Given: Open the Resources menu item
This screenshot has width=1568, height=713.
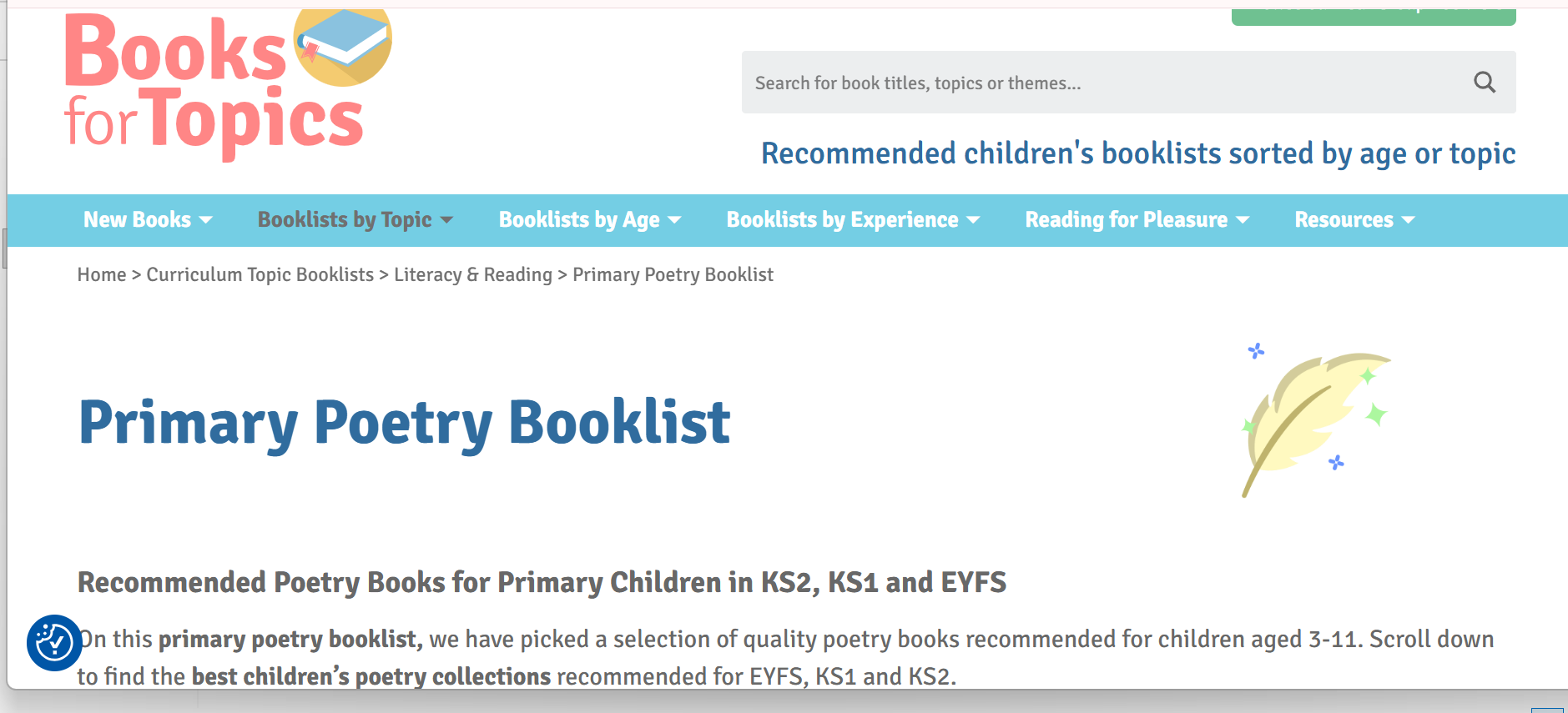Looking at the screenshot, I should click(x=1344, y=219).
